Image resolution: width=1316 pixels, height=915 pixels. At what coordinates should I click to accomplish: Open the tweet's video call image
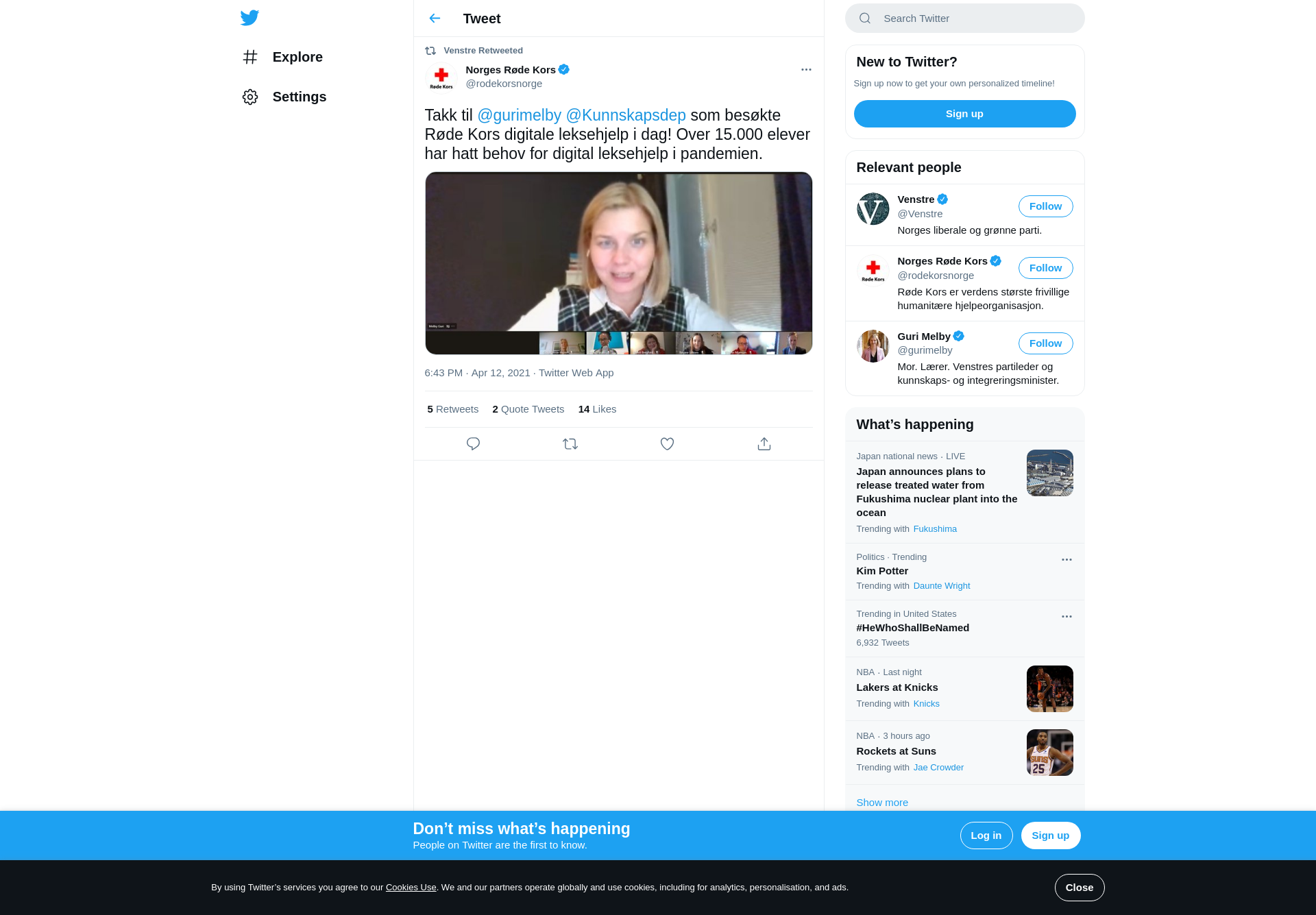[x=618, y=263]
